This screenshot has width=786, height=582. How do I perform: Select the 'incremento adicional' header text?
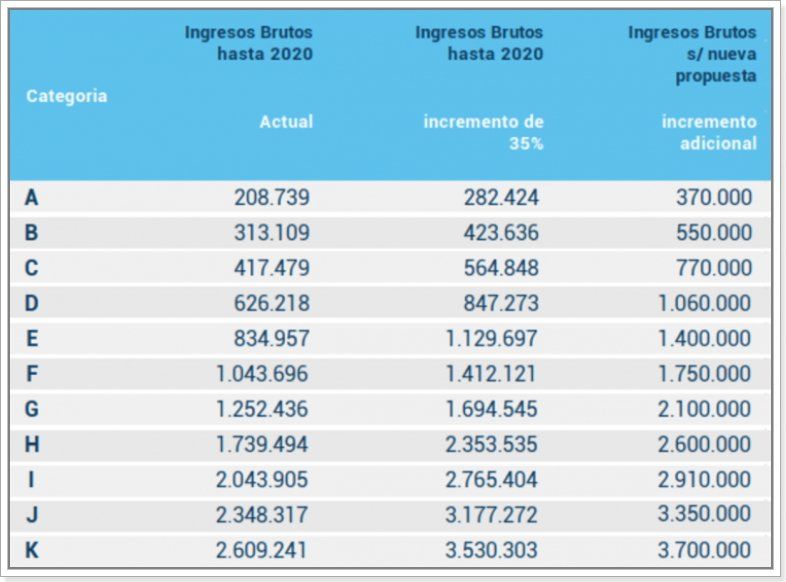pyautogui.click(x=709, y=132)
